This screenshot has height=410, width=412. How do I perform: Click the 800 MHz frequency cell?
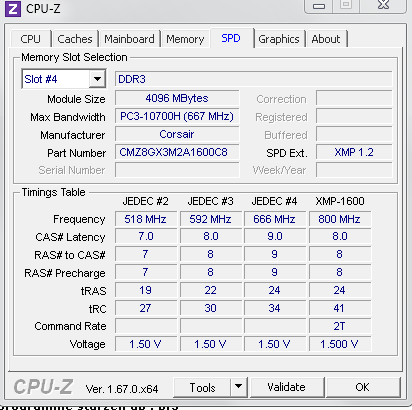[340, 219]
